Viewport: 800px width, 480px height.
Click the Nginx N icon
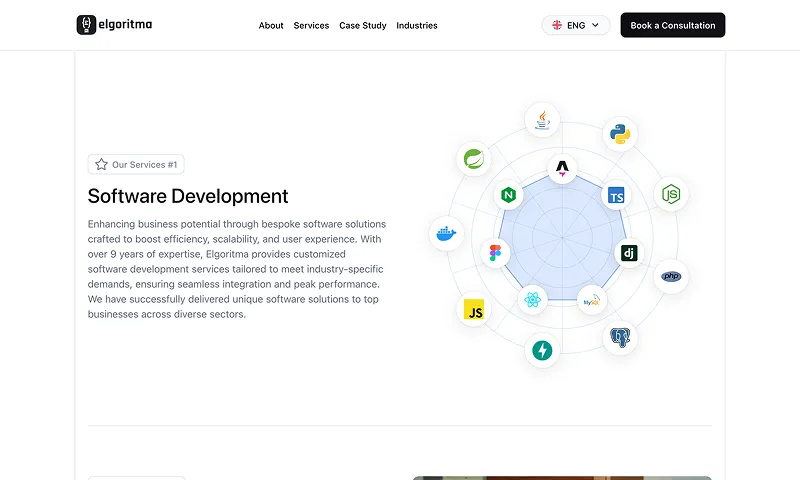coord(508,195)
